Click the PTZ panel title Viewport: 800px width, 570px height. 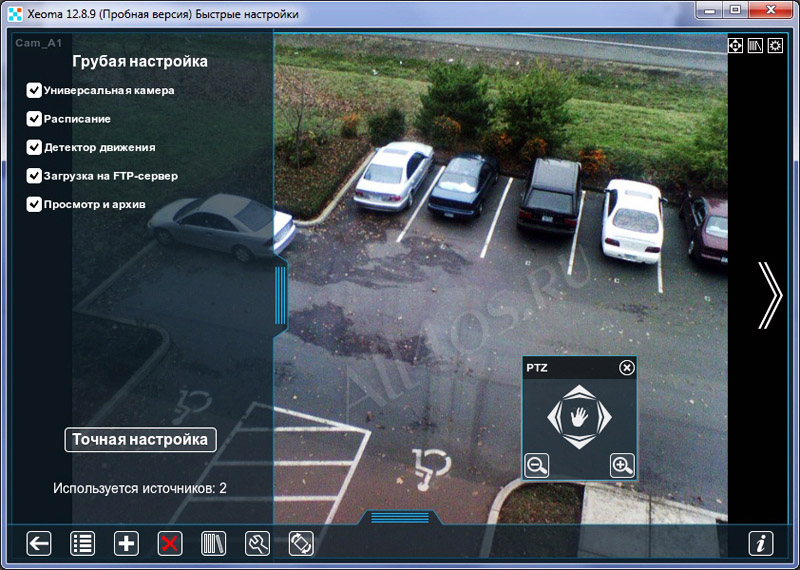pos(537,368)
